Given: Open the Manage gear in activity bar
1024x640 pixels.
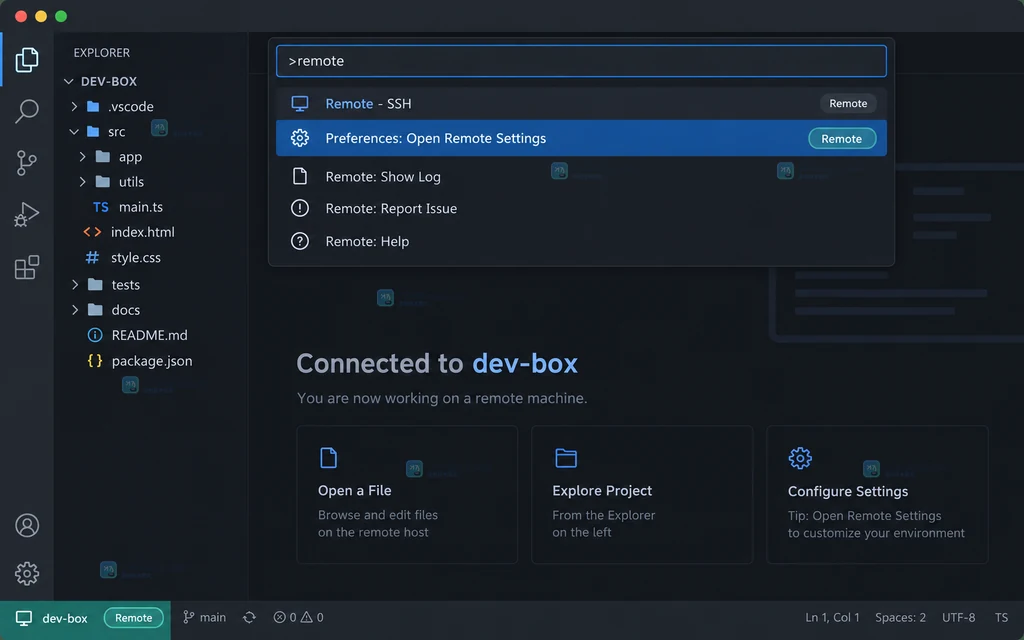Looking at the screenshot, I should (27, 573).
